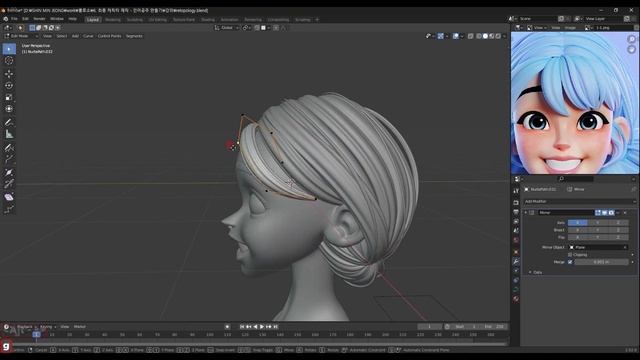Viewport: 640px width, 360px height.
Task: Switch to the UV Editing workspace tab
Action: coord(158,20)
